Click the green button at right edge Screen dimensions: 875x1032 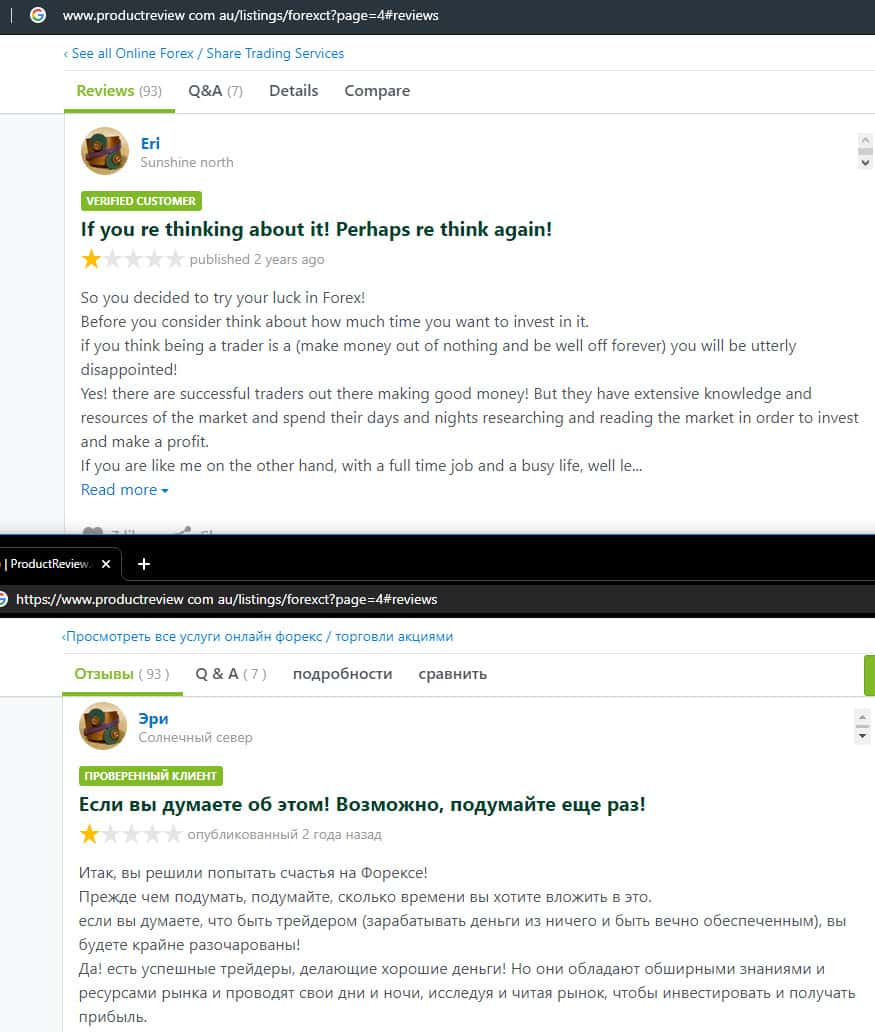[869, 675]
